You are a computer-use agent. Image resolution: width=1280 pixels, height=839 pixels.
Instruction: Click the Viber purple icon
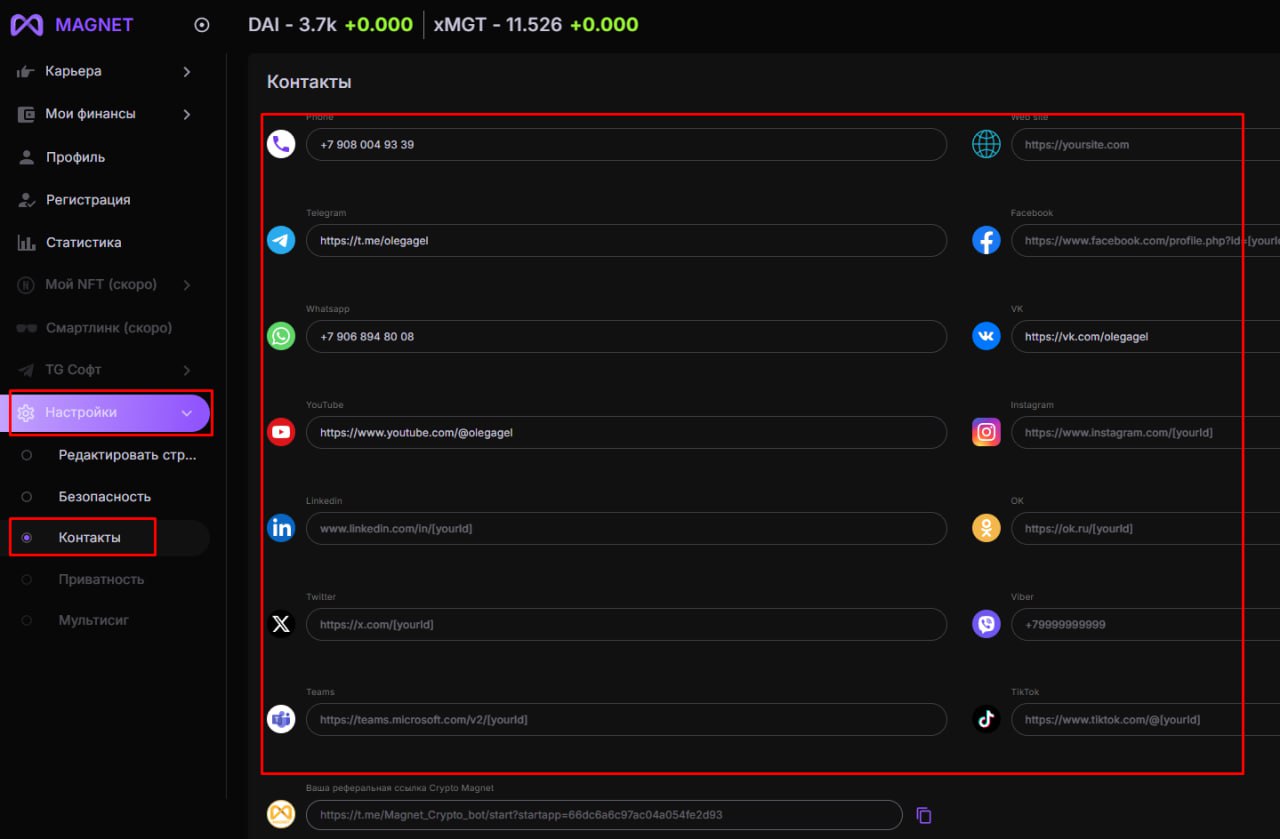point(986,624)
